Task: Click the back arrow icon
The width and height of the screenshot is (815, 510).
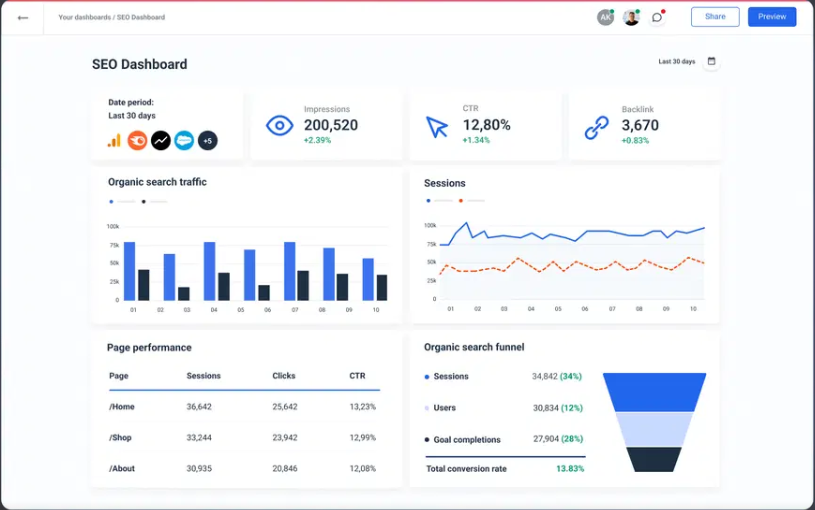Action: [22, 18]
